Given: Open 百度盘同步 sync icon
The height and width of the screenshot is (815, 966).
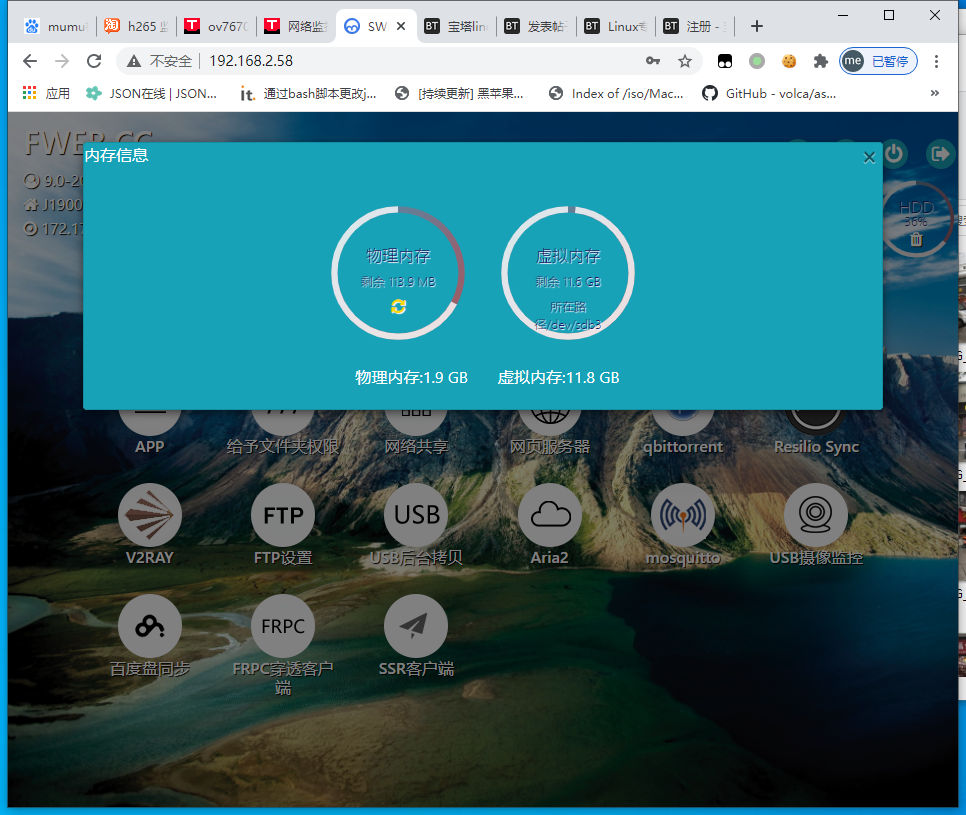Looking at the screenshot, I should point(150,627).
